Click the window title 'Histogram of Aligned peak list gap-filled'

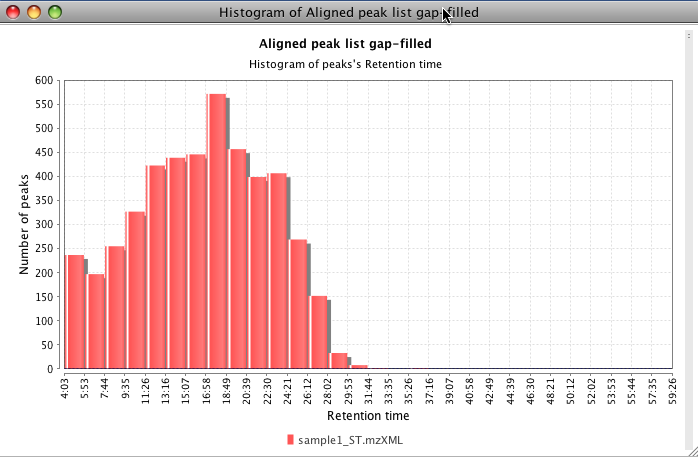click(349, 12)
